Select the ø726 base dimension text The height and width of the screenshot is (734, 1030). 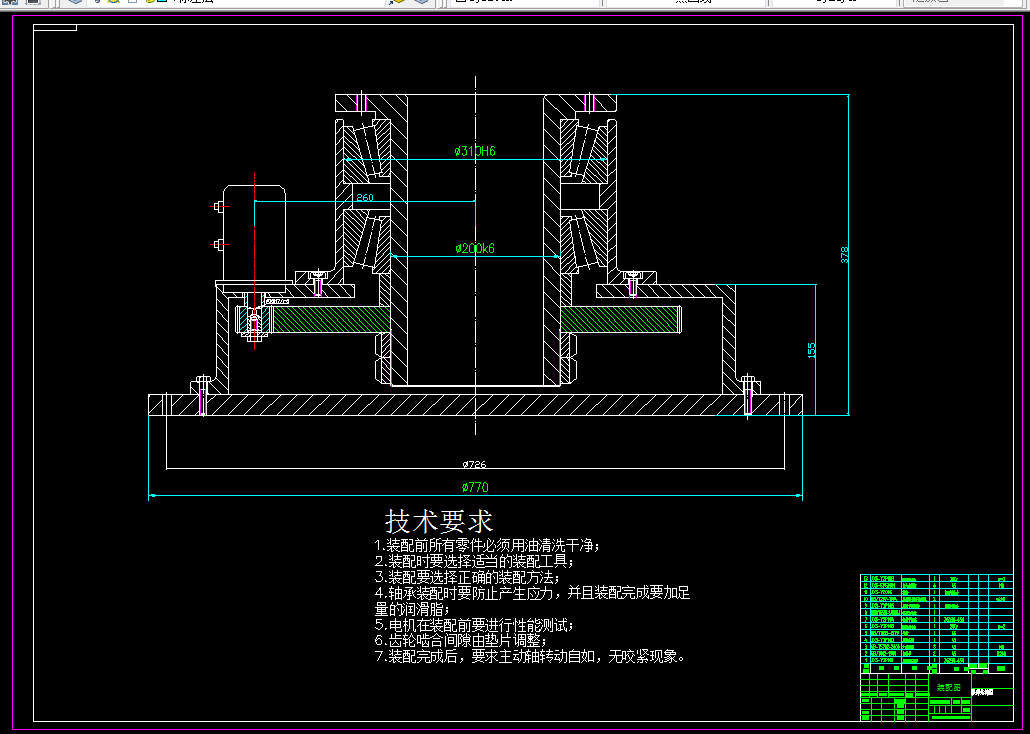tap(474, 465)
